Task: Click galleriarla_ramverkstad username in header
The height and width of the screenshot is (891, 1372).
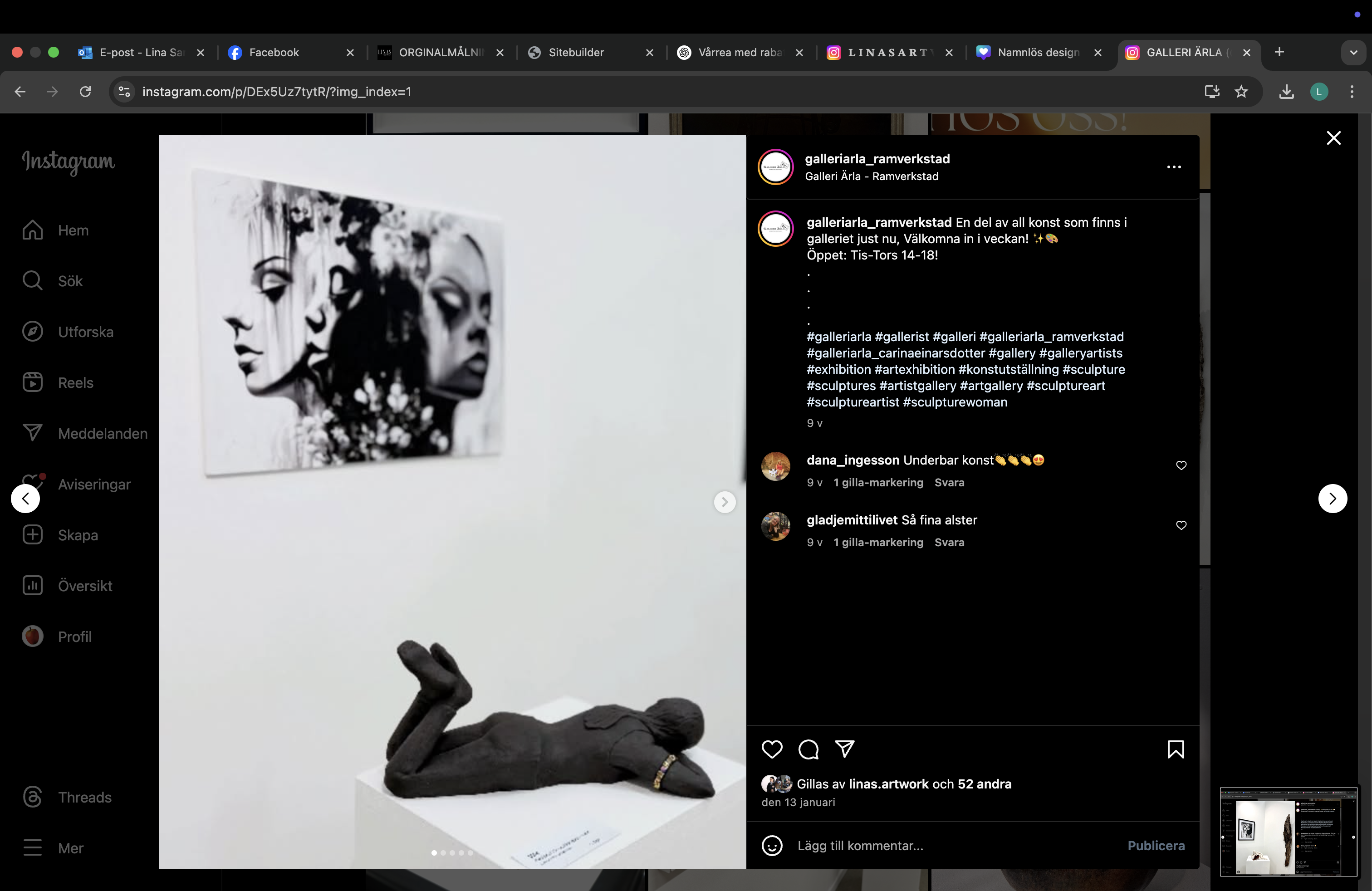Action: coord(877,159)
